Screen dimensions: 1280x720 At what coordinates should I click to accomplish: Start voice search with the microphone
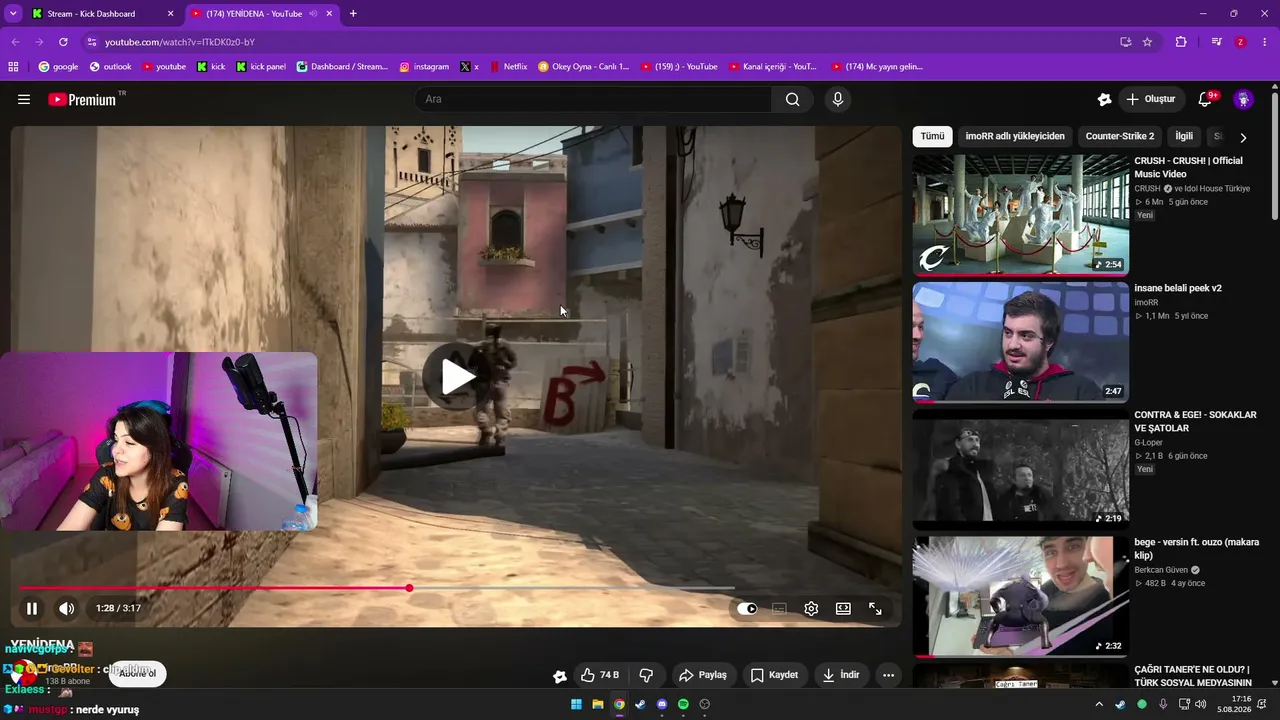[x=838, y=99]
